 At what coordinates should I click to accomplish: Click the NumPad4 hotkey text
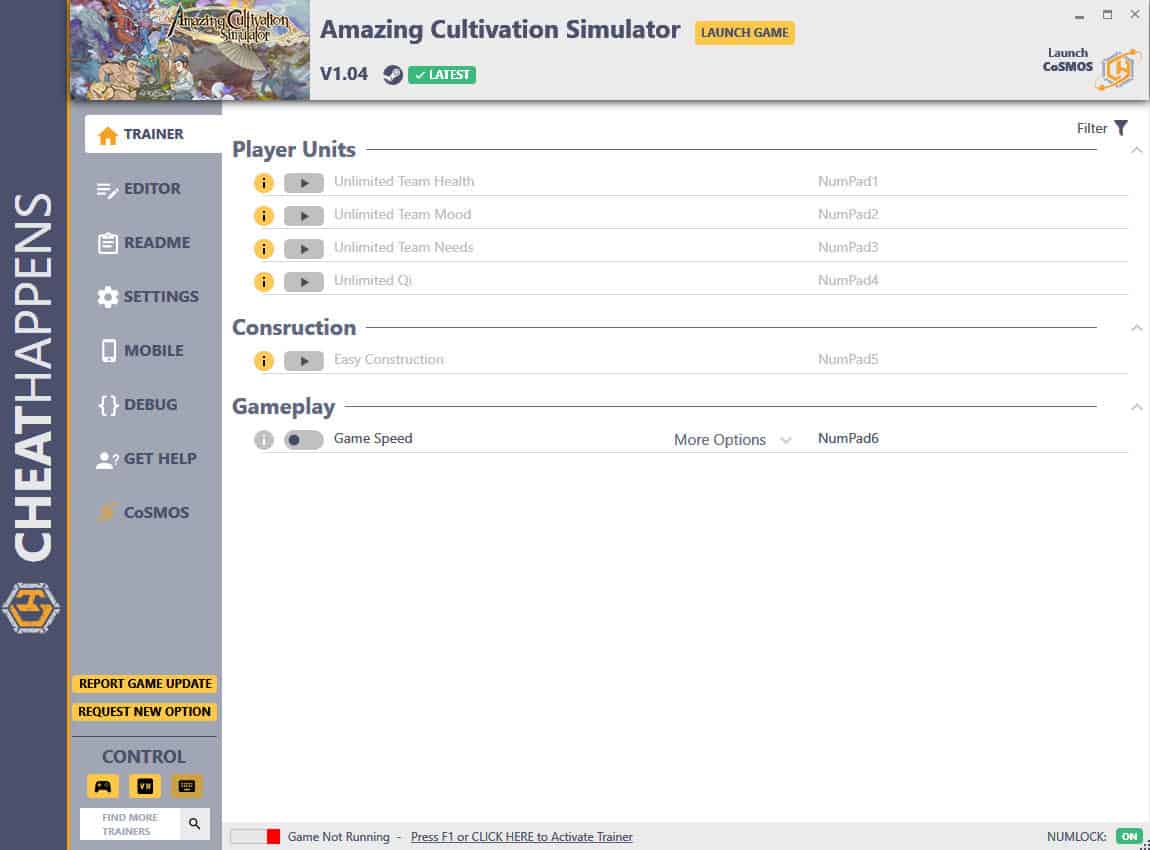pos(848,280)
